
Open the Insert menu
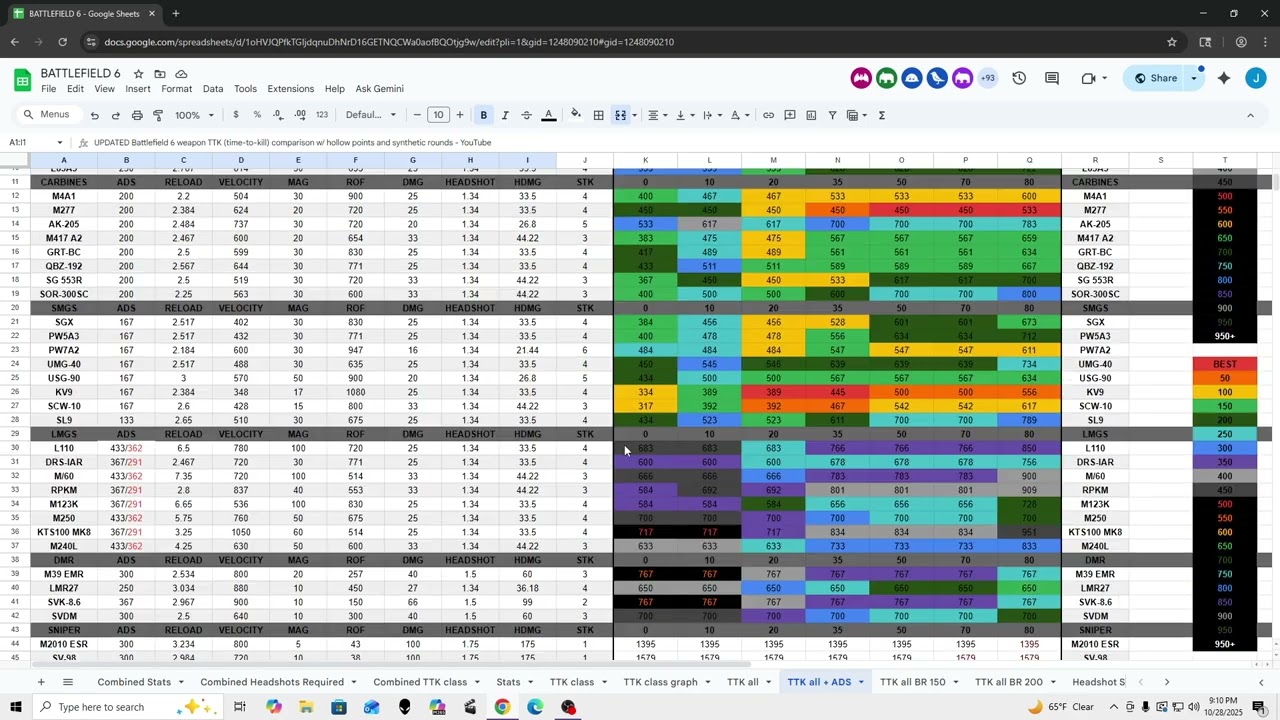[x=138, y=89]
